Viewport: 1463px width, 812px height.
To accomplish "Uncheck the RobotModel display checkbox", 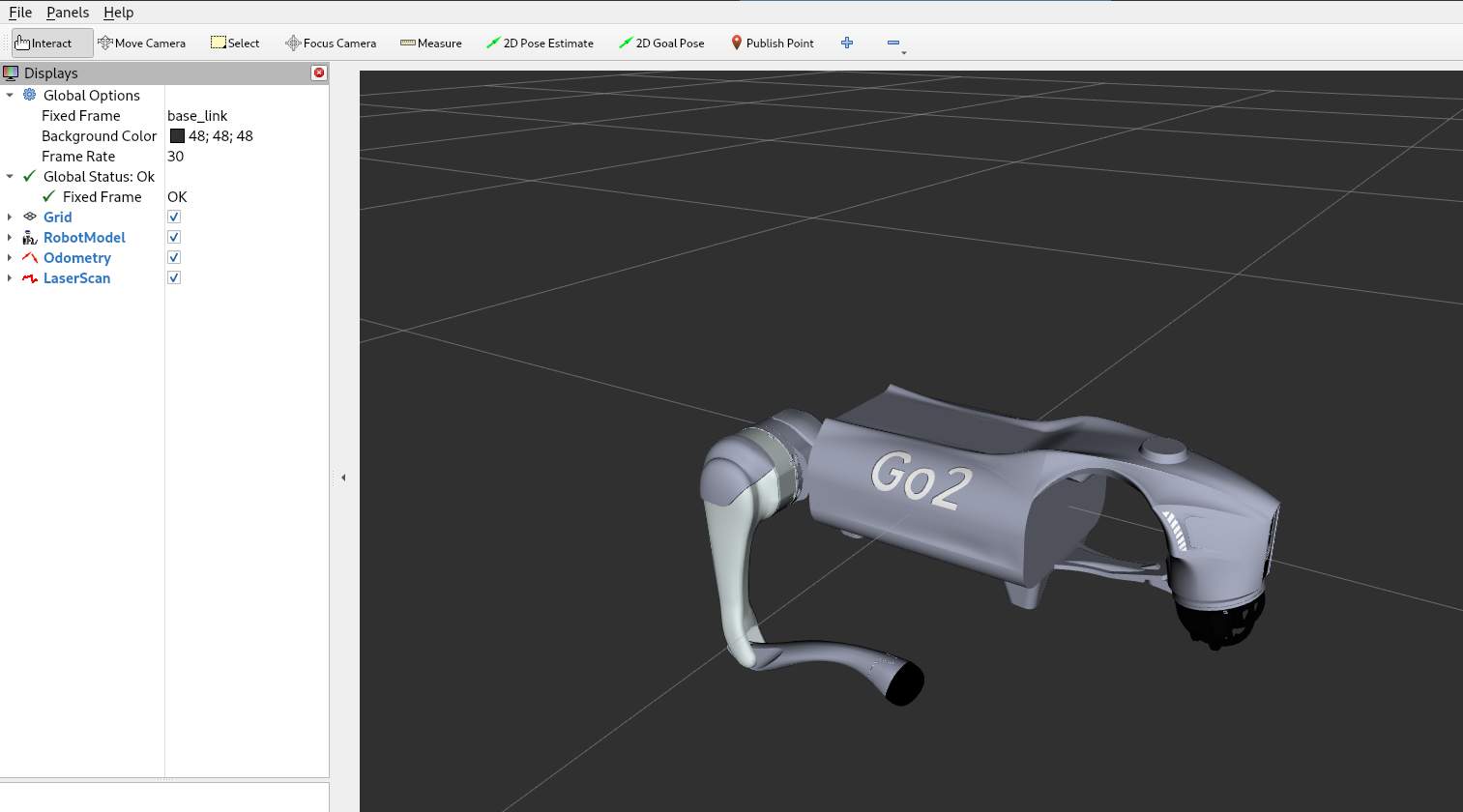I will 174,237.
